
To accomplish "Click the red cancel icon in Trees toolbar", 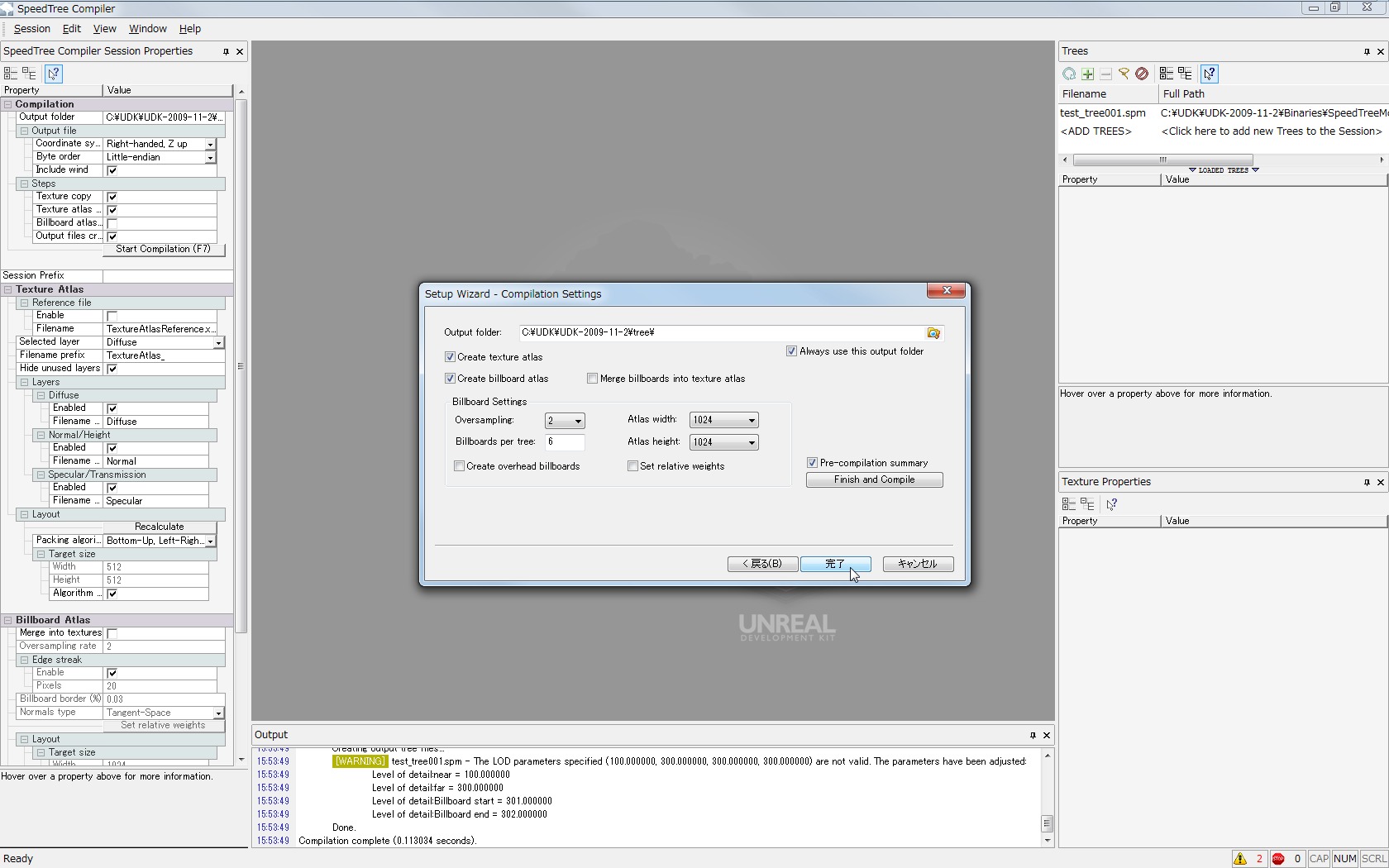I will click(x=1142, y=74).
